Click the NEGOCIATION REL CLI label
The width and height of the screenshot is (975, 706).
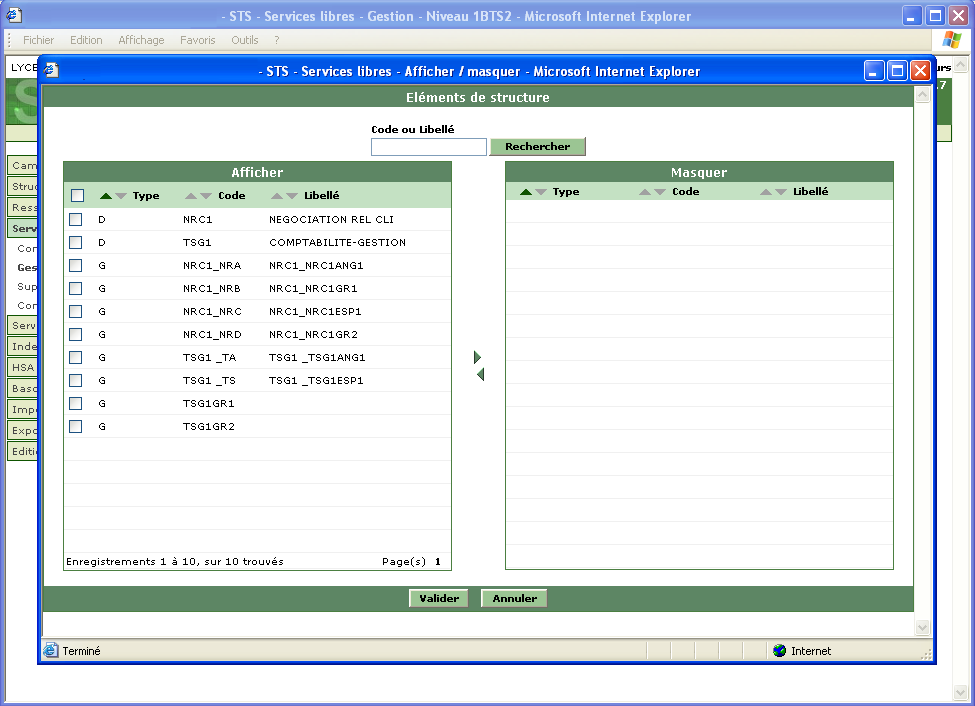[331, 219]
